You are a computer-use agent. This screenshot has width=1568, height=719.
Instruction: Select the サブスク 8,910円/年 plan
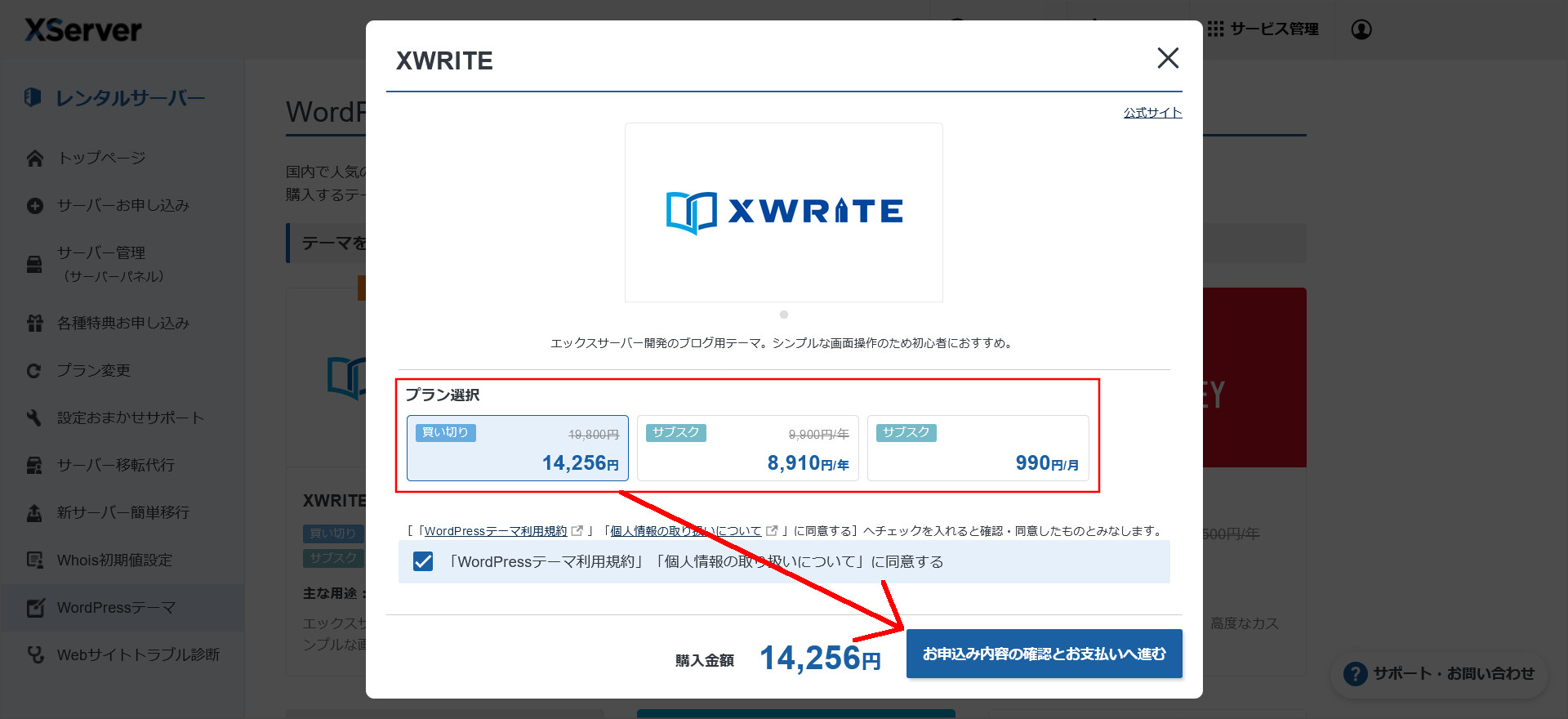point(748,448)
